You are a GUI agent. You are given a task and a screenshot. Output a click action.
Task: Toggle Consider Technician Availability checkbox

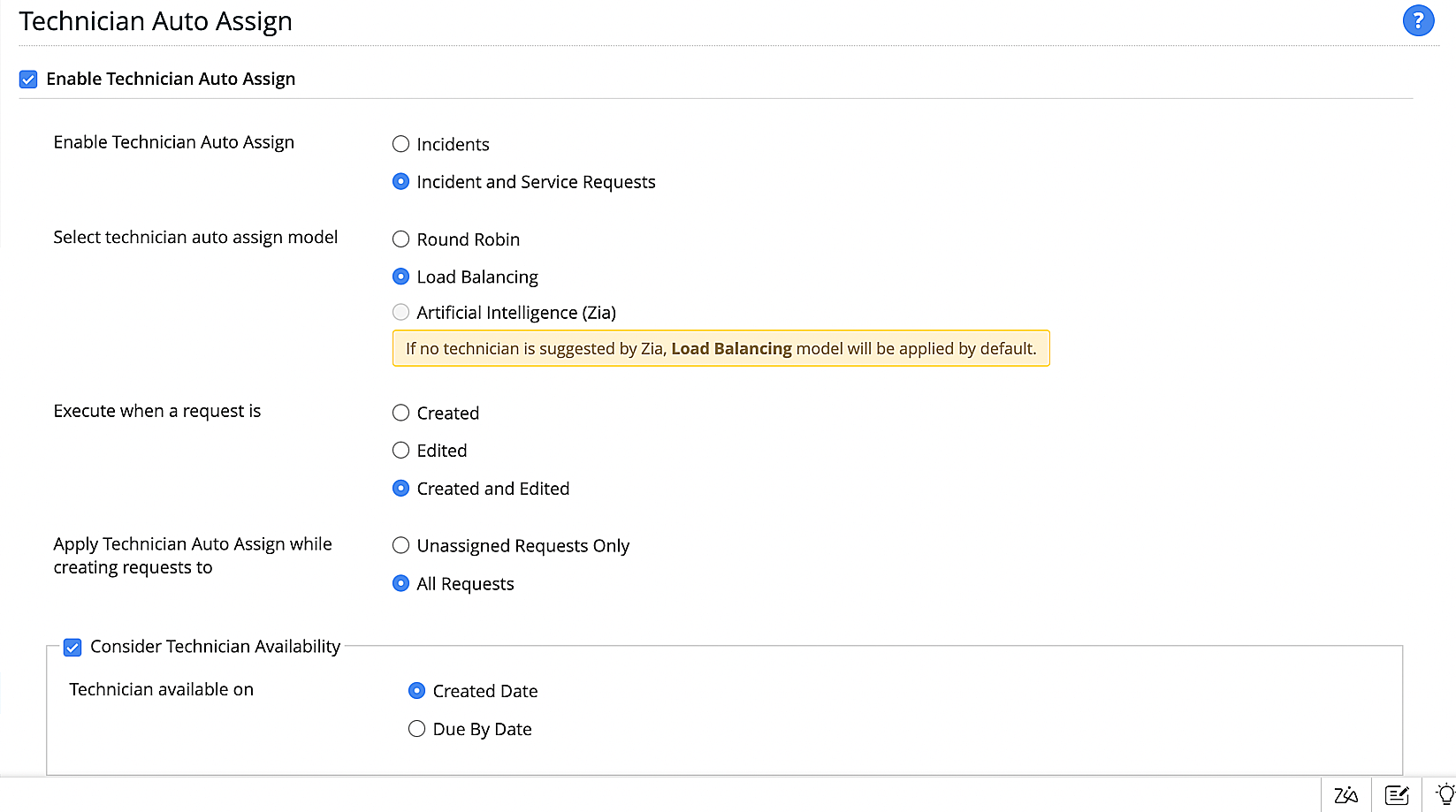72,648
